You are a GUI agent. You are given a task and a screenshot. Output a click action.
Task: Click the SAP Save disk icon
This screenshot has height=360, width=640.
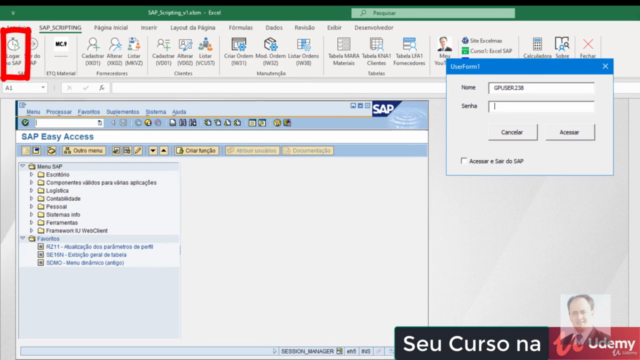coord(123,122)
